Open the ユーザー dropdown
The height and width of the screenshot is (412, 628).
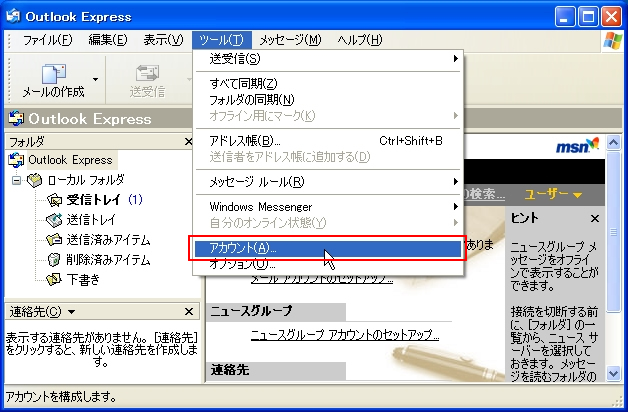click(553, 194)
